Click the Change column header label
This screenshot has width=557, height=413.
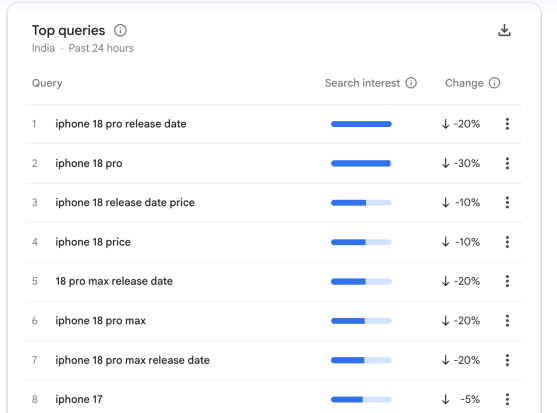464,83
